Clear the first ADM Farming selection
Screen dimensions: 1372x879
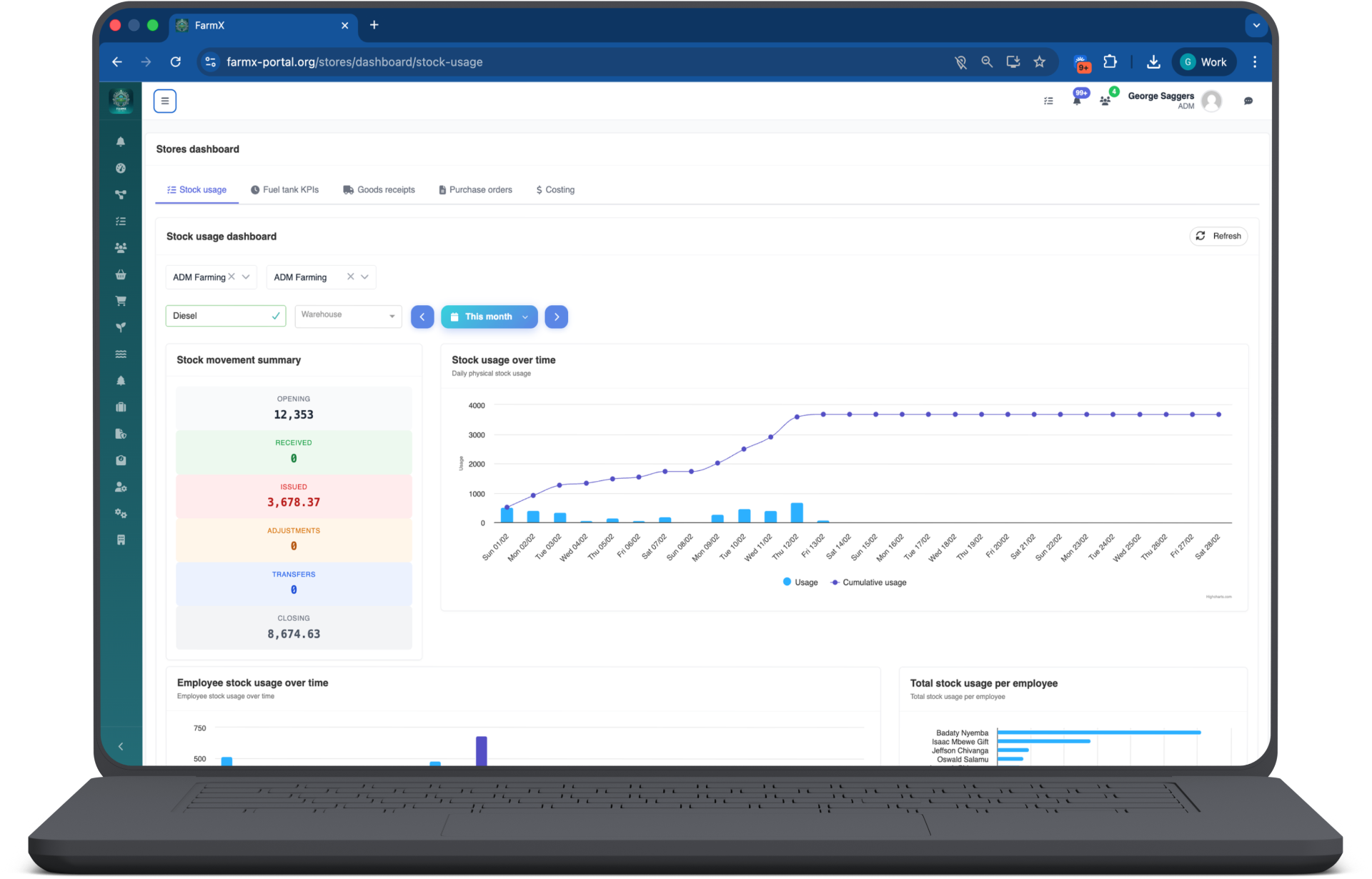pyautogui.click(x=232, y=277)
